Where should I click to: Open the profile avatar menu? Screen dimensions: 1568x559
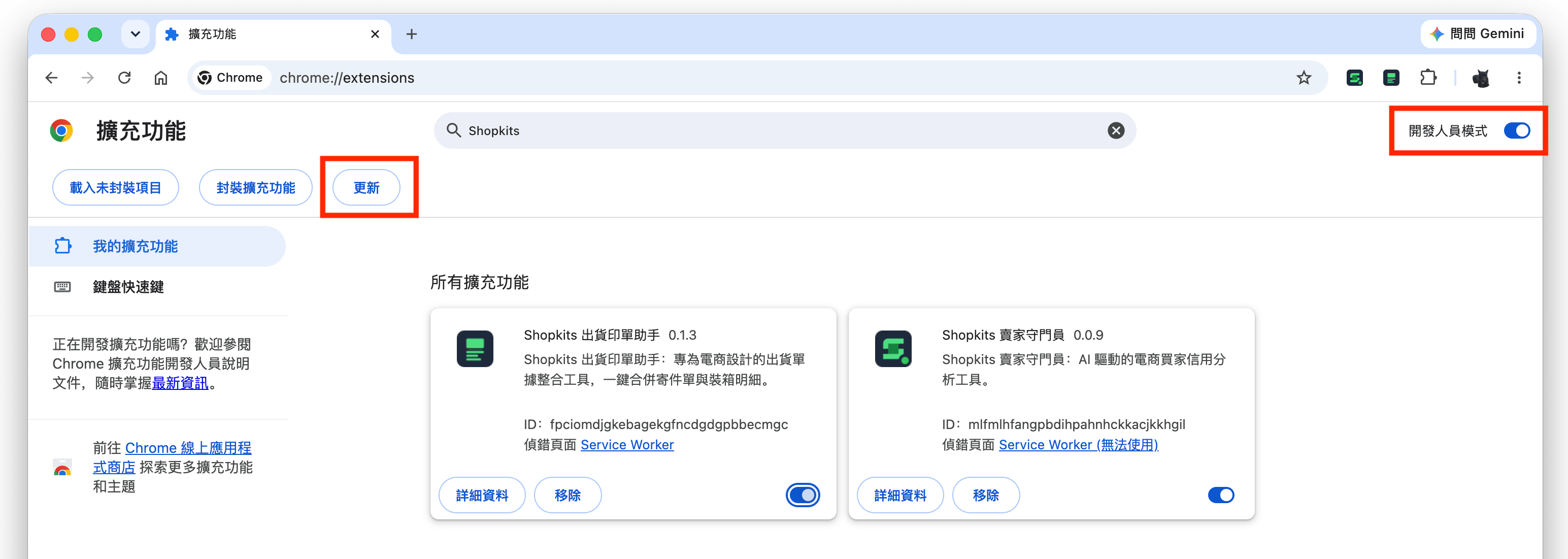(1480, 78)
